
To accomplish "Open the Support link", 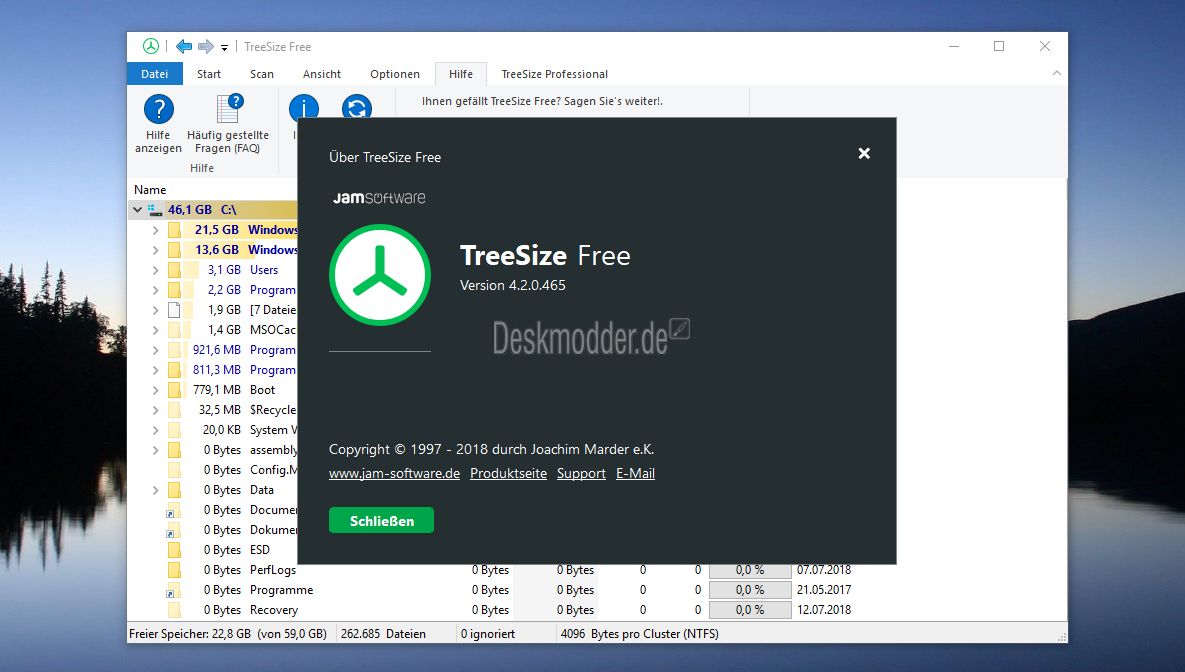I will (x=581, y=473).
